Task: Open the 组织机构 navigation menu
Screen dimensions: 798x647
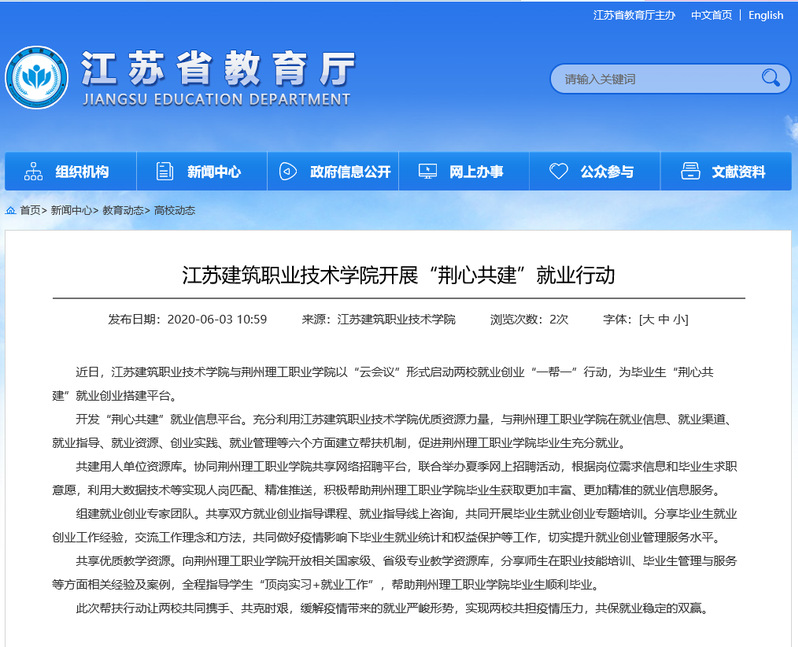Action: point(82,171)
